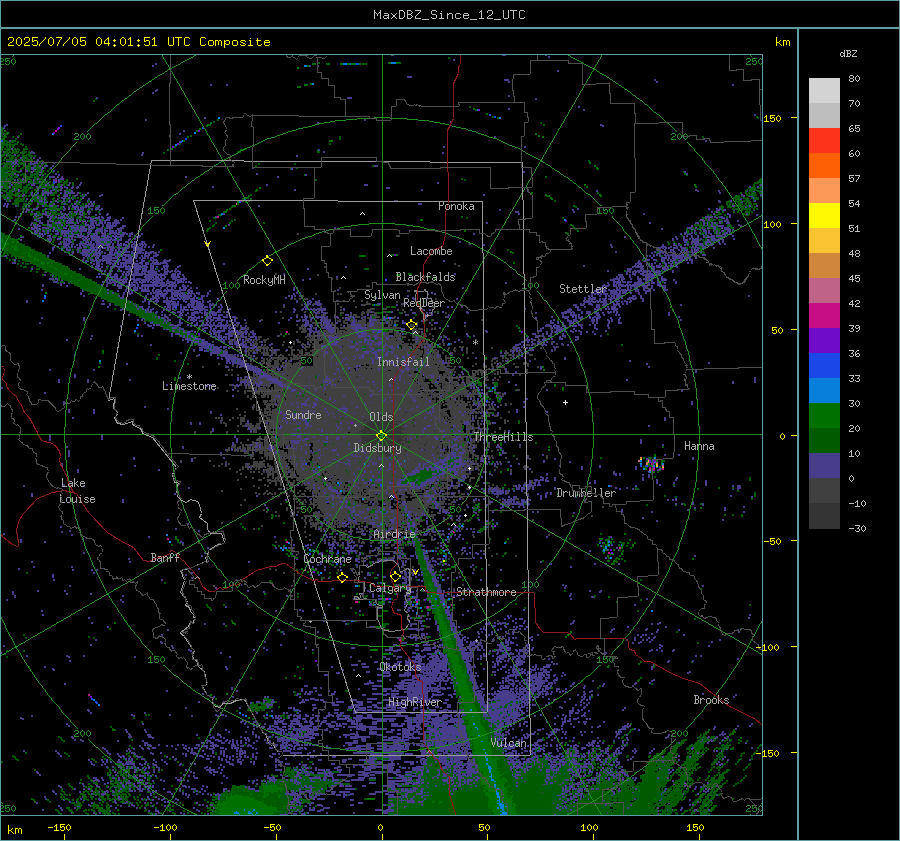The height and width of the screenshot is (841, 900).
Task: Click the Innisfail city label
Action: tap(403, 362)
